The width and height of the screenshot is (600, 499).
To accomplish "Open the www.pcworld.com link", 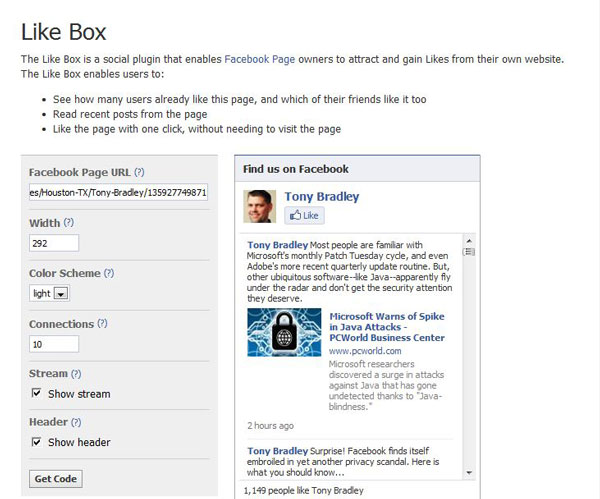I will point(365,351).
